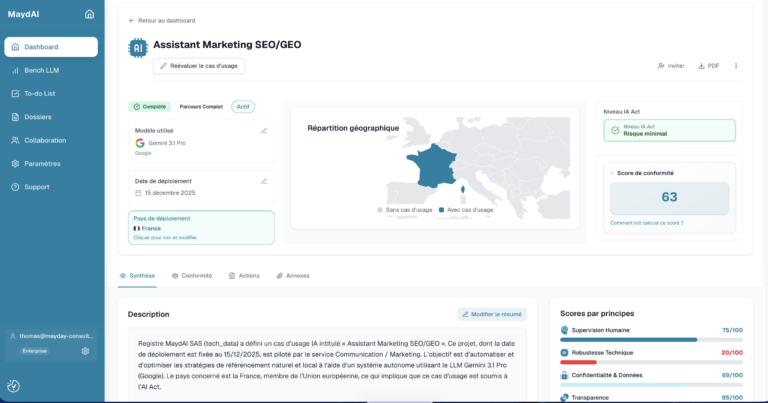Screen dimensions: 768x403
Task: Click the Transparence principle icon
Action: click(x=564, y=398)
